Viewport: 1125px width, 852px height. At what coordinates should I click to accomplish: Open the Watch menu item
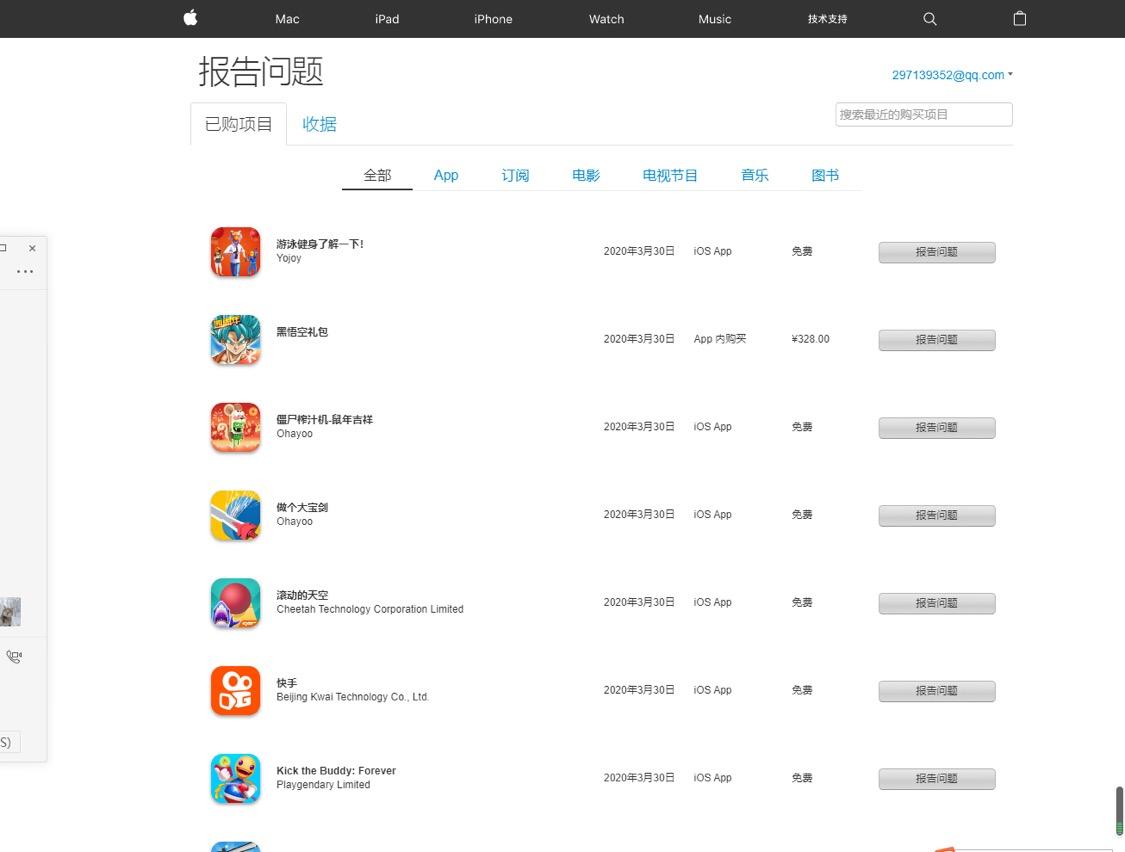click(606, 19)
